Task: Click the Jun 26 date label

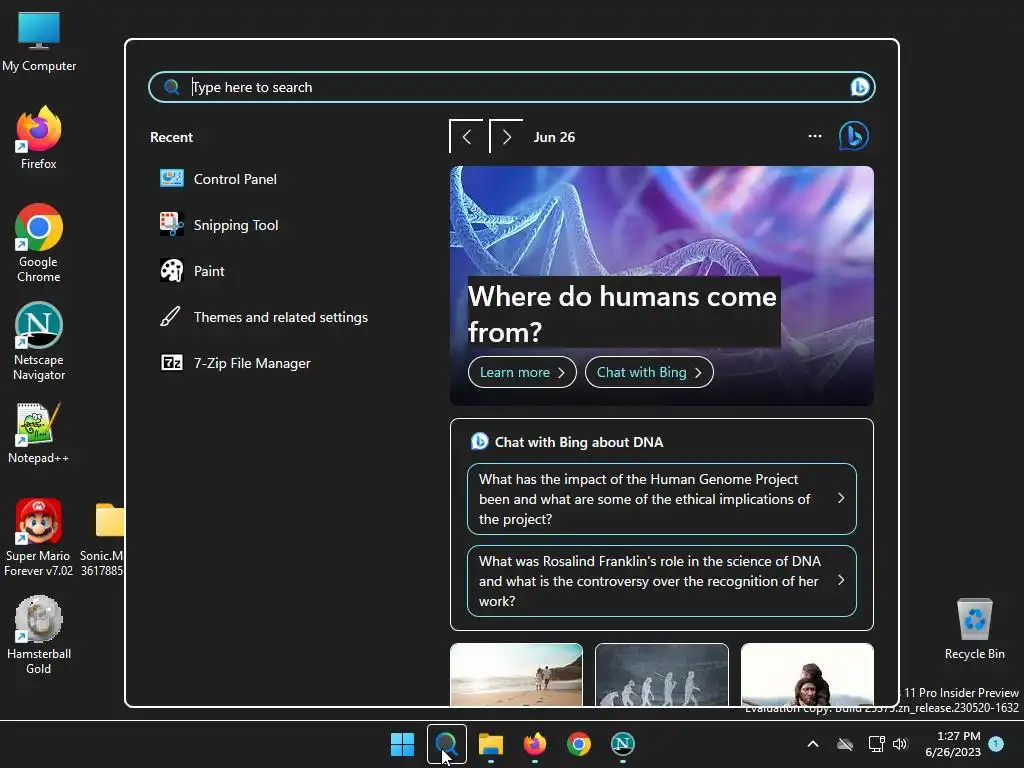Action: tap(554, 137)
